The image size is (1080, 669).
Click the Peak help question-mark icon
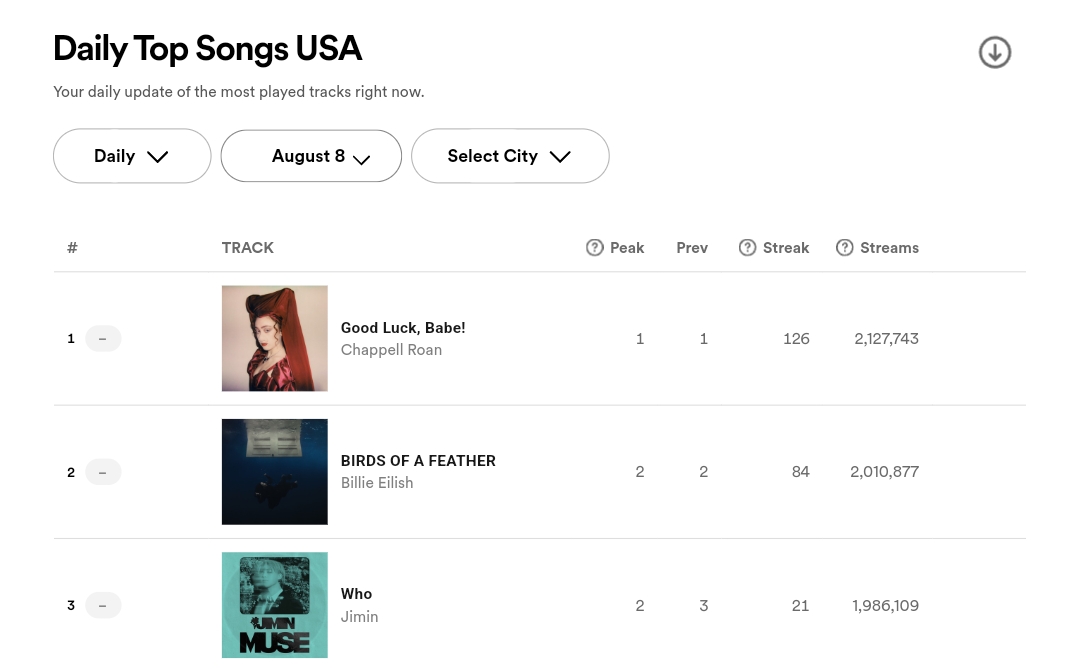594,247
